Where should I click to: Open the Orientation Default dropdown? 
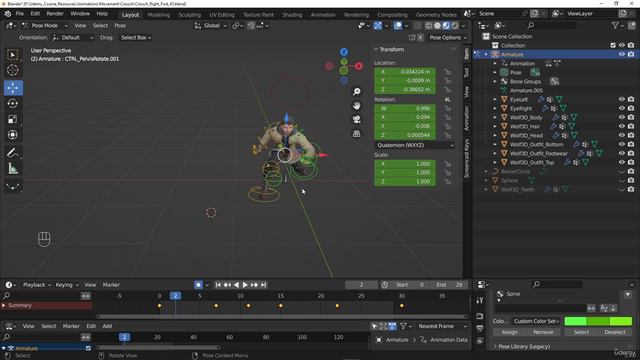(73, 38)
